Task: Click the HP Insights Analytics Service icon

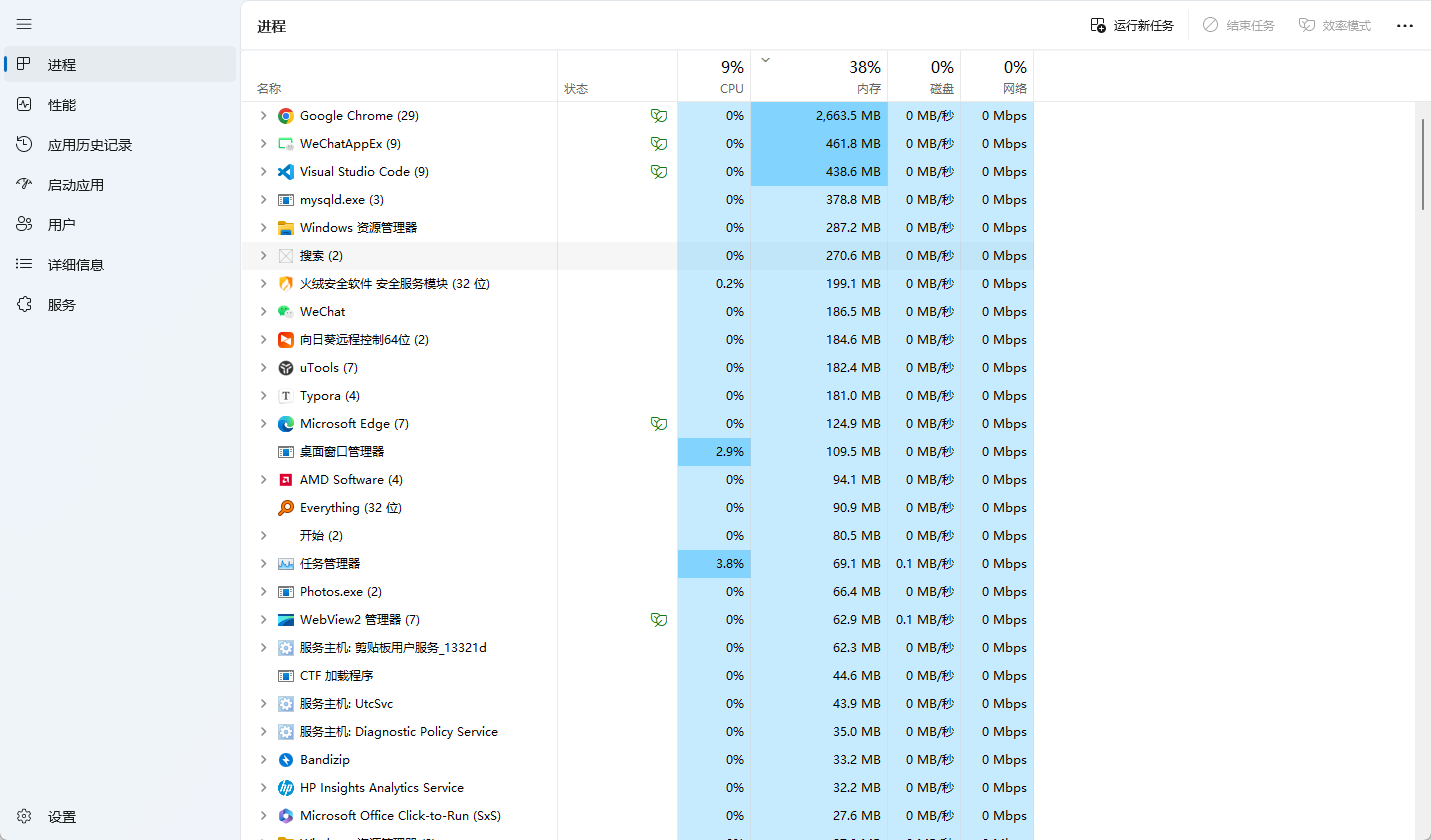Action: tap(286, 788)
